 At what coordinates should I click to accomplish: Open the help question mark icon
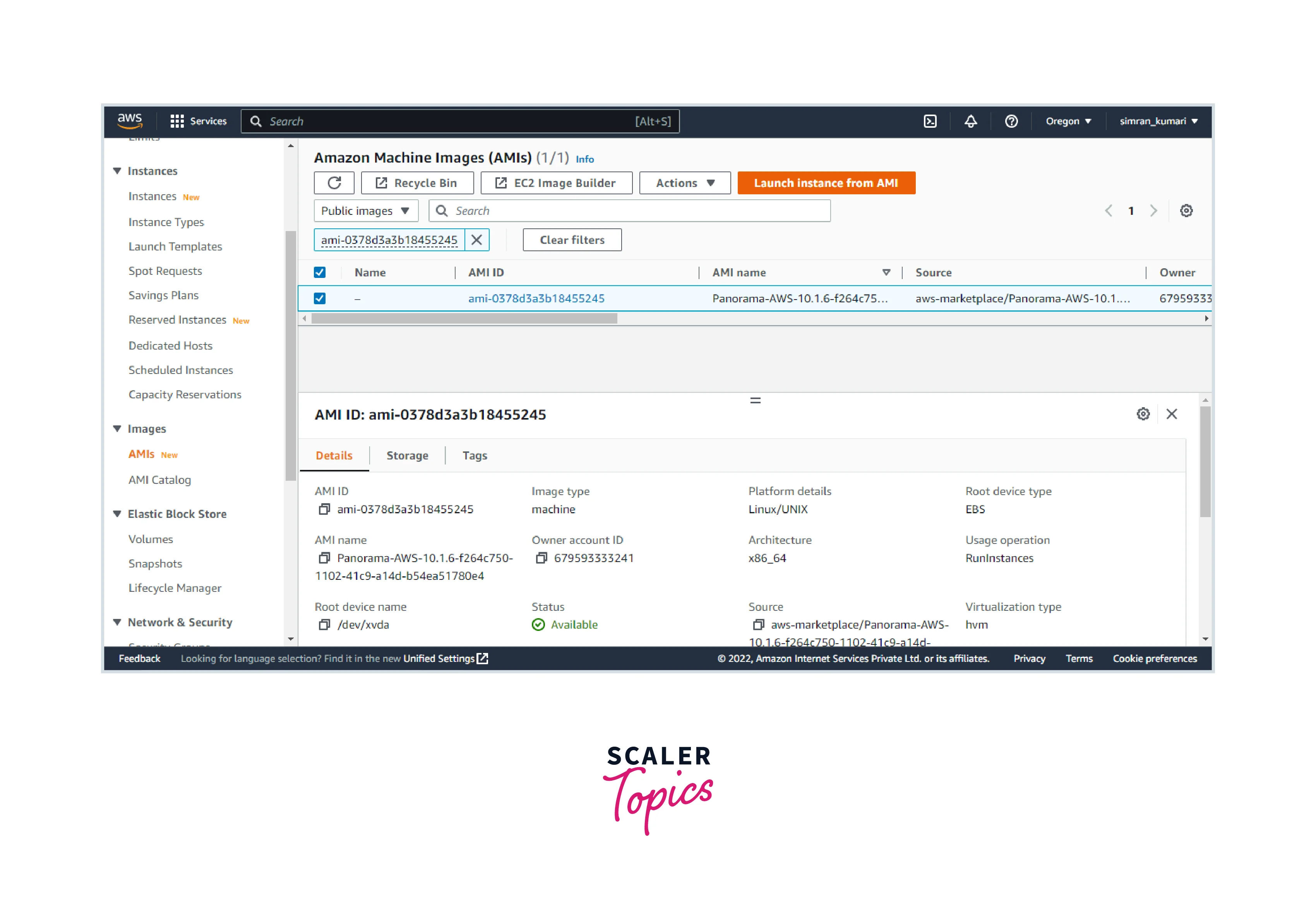pos(1011,121)
